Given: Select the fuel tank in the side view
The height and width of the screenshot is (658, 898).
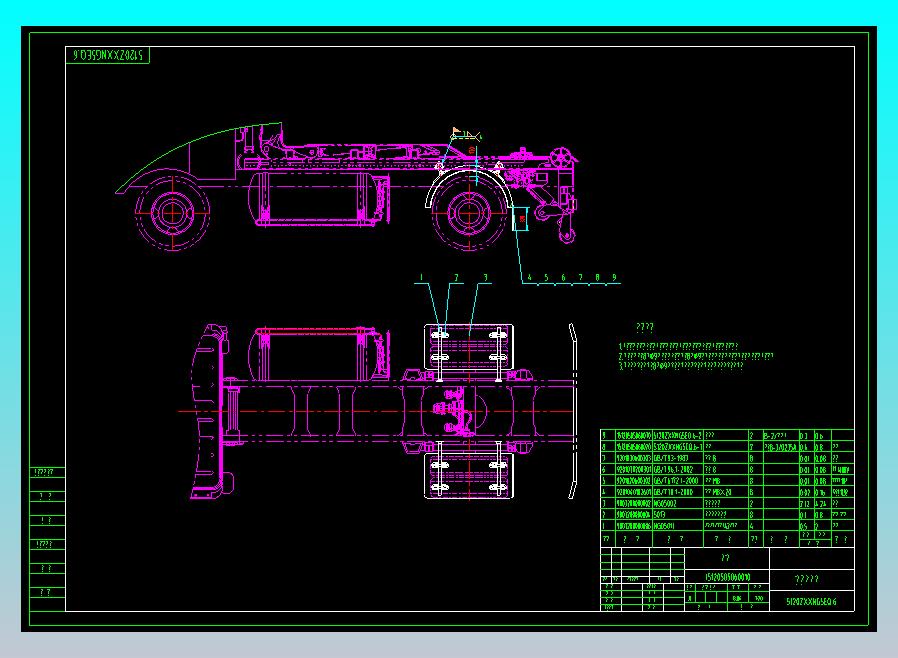Looking at the screenshot, I should 318,198.
